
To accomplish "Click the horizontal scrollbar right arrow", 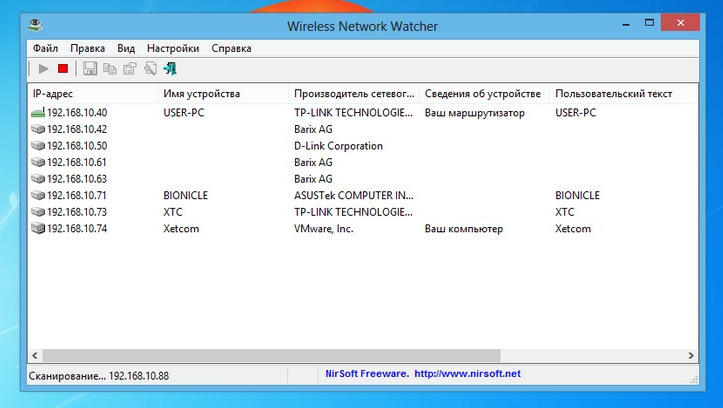I will (691, 355).
